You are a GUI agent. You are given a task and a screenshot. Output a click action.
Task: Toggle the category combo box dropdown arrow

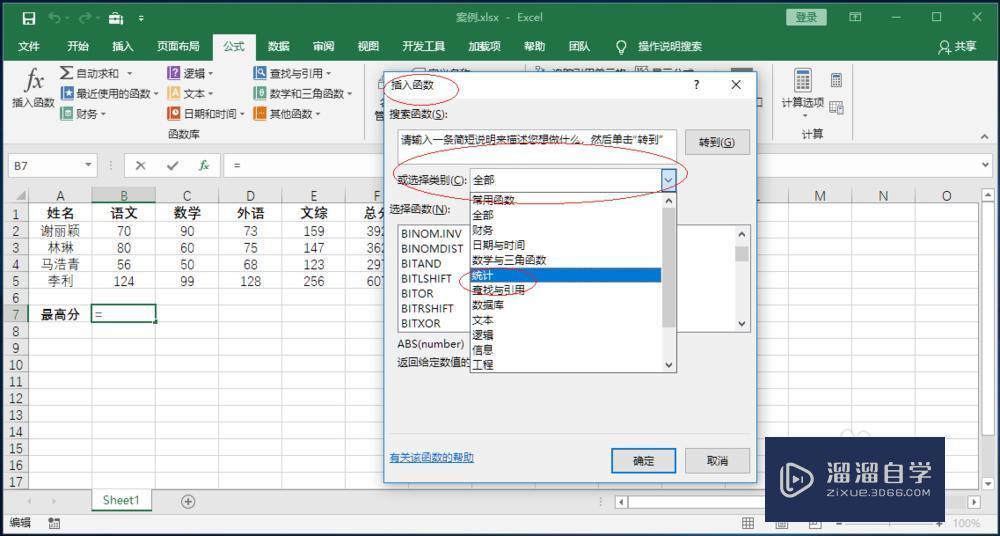pyautogui.click(x=668, y=181)
